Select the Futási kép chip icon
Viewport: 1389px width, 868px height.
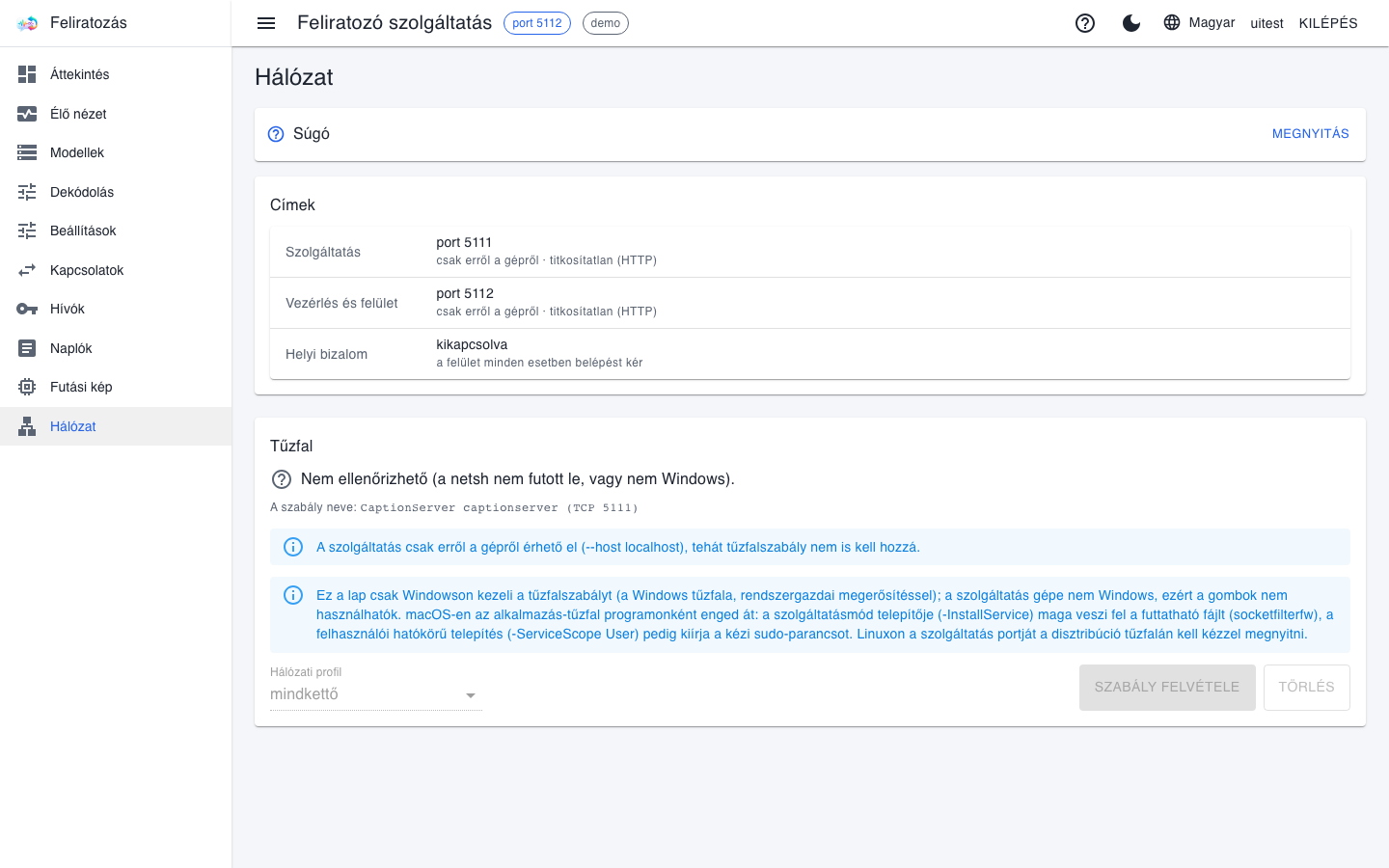pos(27,387)
